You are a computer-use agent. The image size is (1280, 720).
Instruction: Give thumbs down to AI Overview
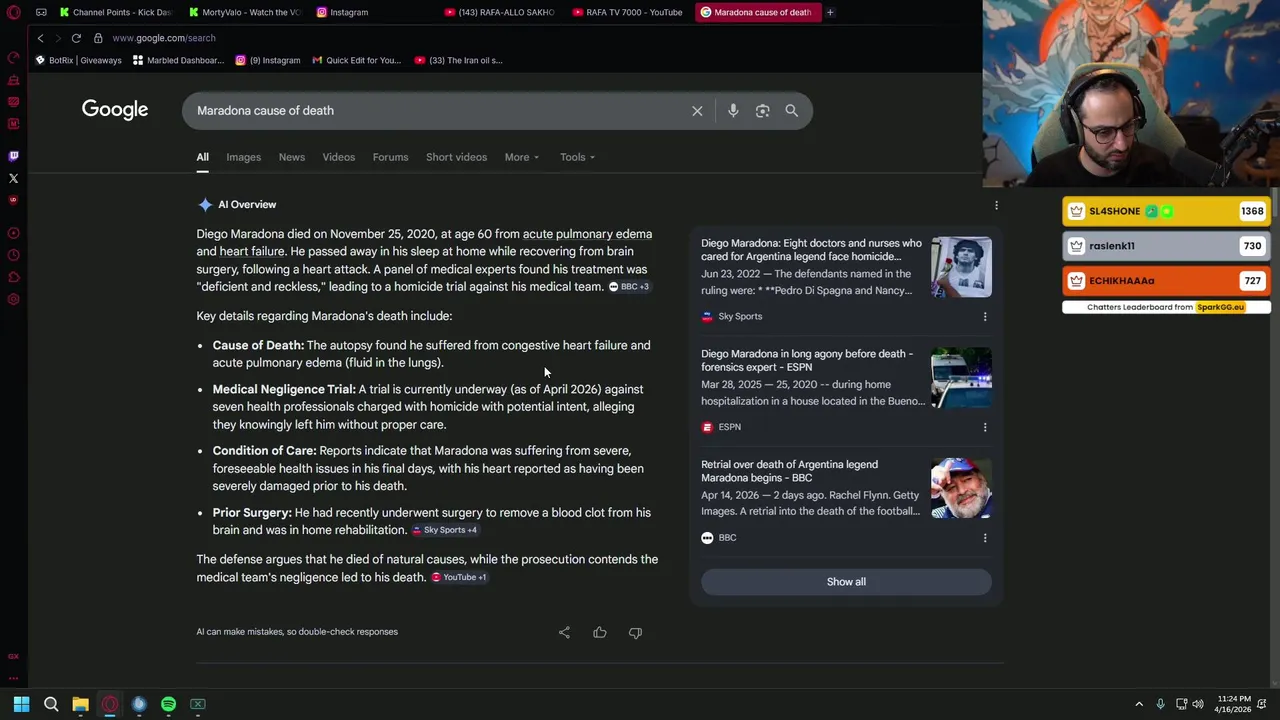635,632
